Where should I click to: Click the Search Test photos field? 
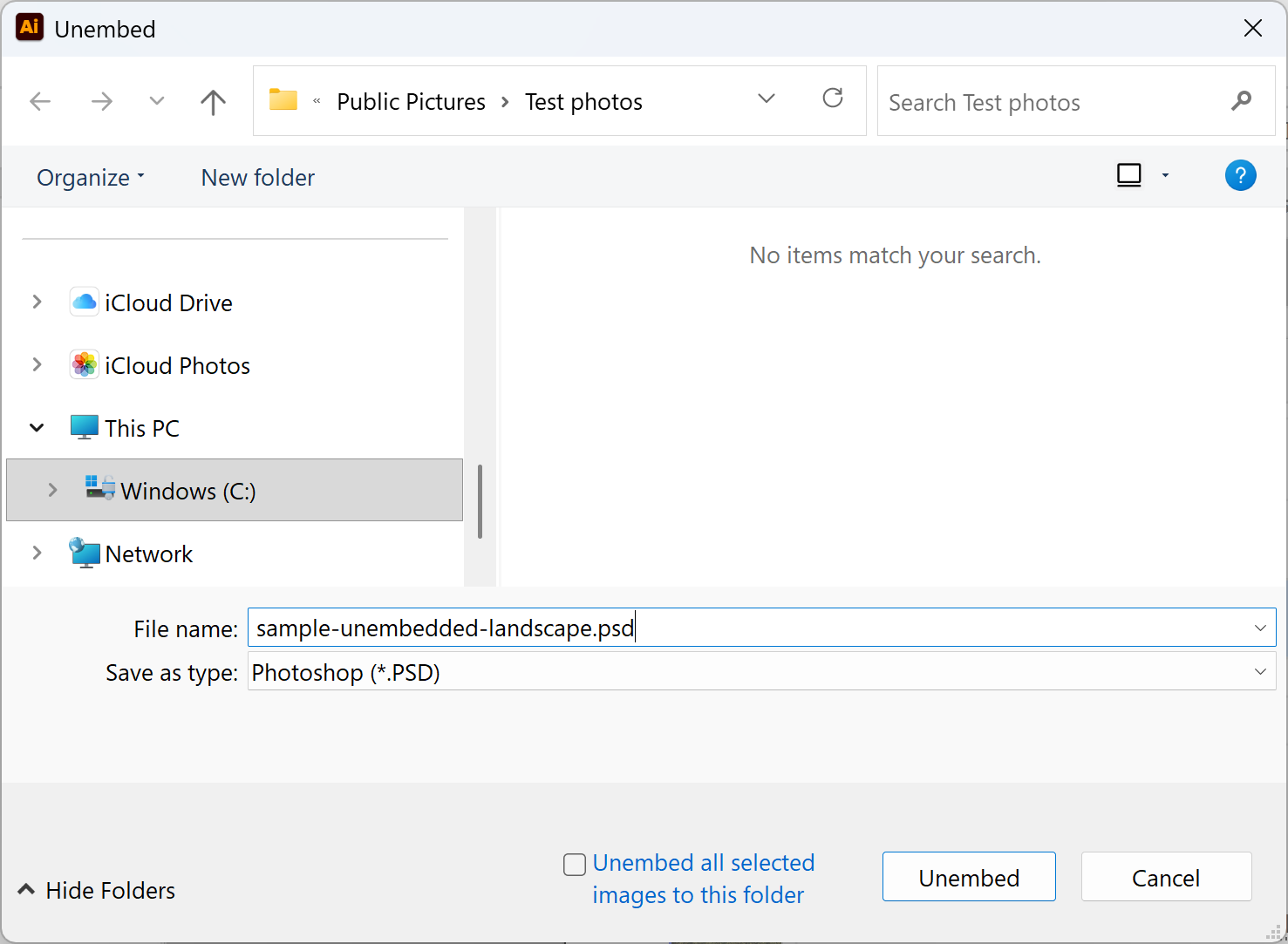click(1076, 102)
